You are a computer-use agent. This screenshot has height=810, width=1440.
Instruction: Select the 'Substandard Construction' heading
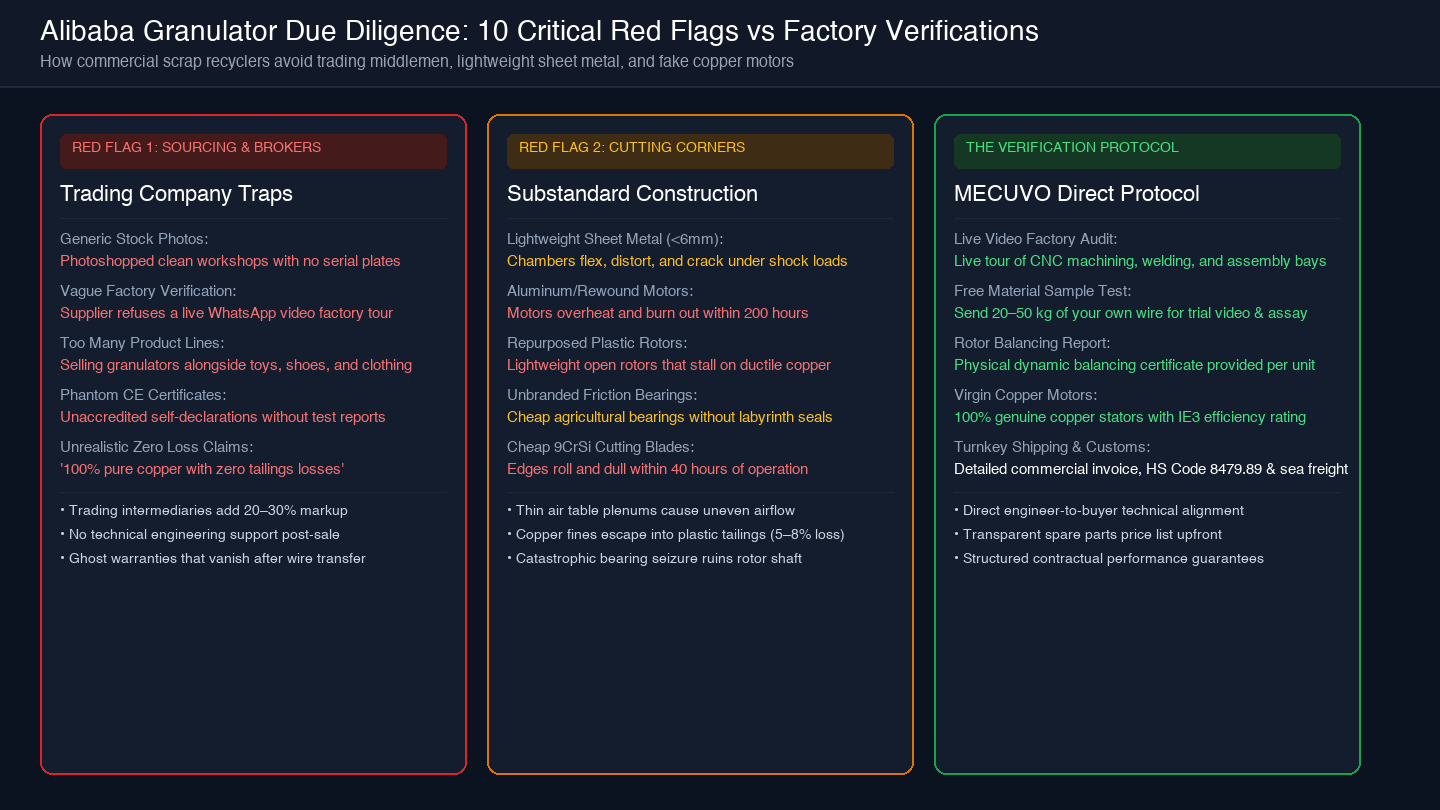pyautogui.click(x=632, y=194)
